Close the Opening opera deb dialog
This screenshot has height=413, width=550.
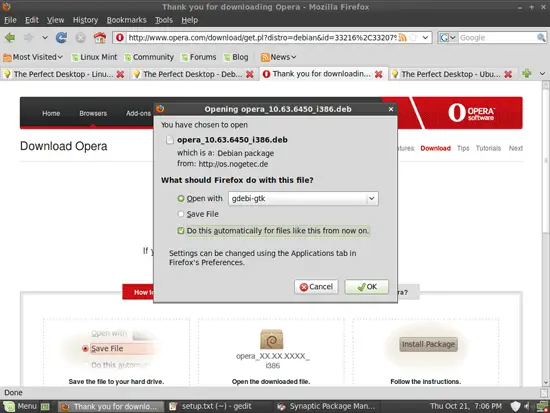pos(391,109)
